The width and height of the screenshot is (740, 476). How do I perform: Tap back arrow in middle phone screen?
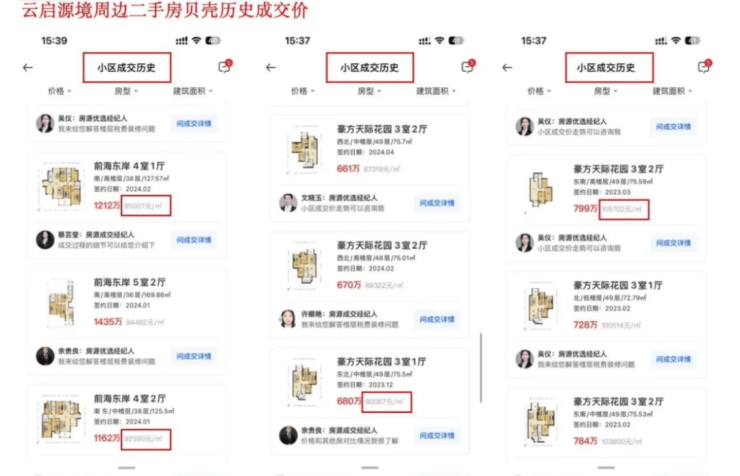pyautogui.click(x=271, y=68)
